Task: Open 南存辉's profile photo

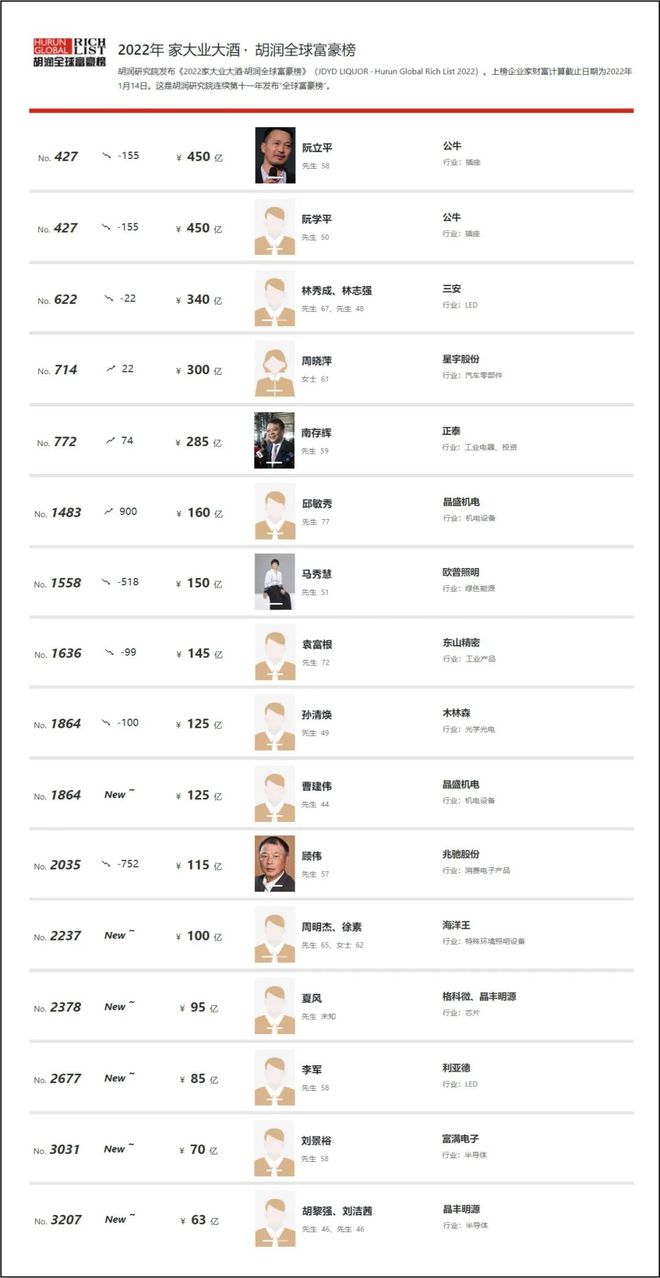Action: click(275, 441)
